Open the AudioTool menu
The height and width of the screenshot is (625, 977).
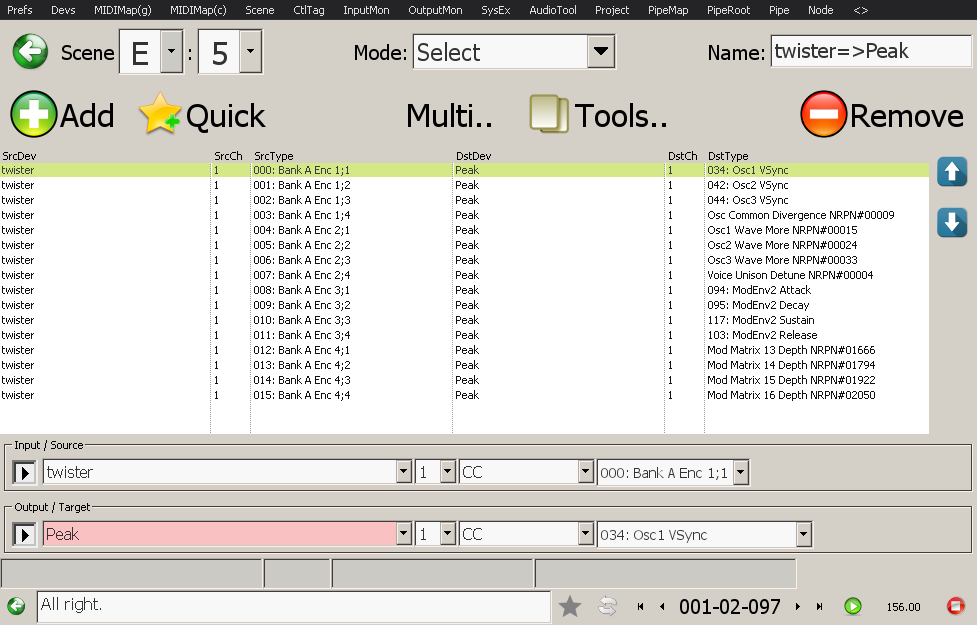pyautogui.click(x=553, y=10)
